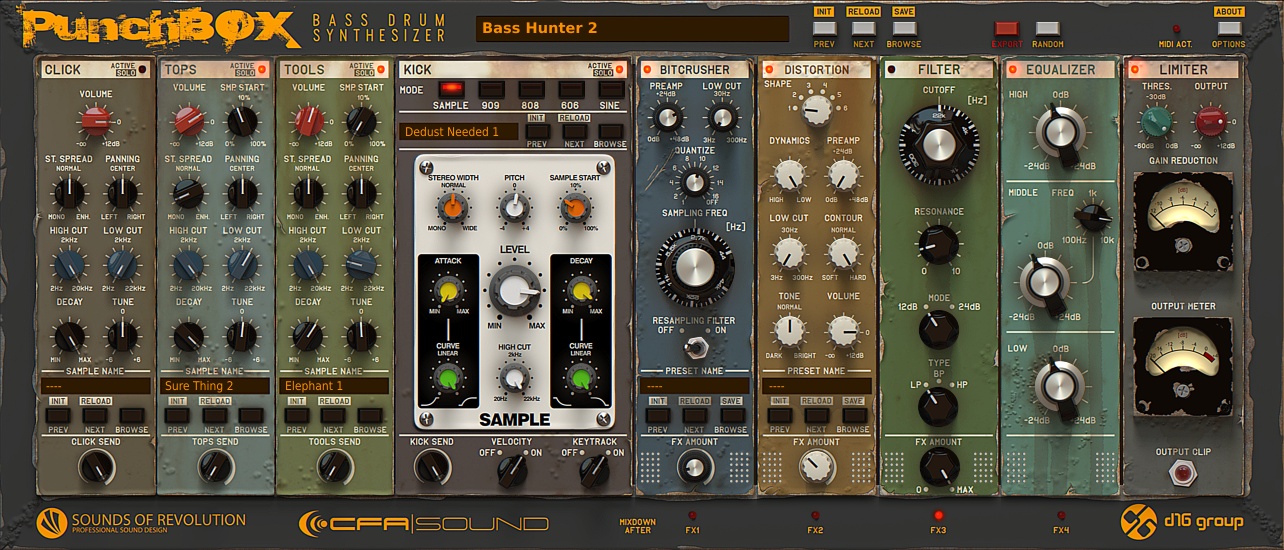
Task: Click the Kick Level knob
Action: [515, 292]
